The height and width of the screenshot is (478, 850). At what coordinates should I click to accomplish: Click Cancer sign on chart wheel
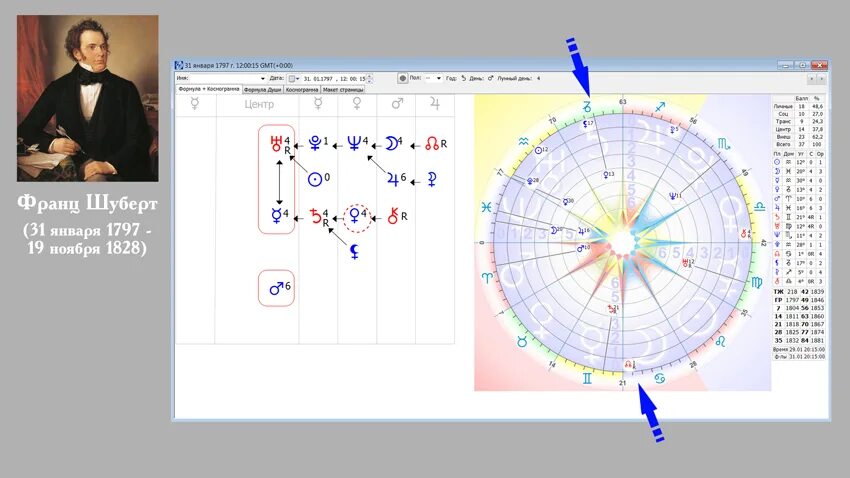coord(659,378)
